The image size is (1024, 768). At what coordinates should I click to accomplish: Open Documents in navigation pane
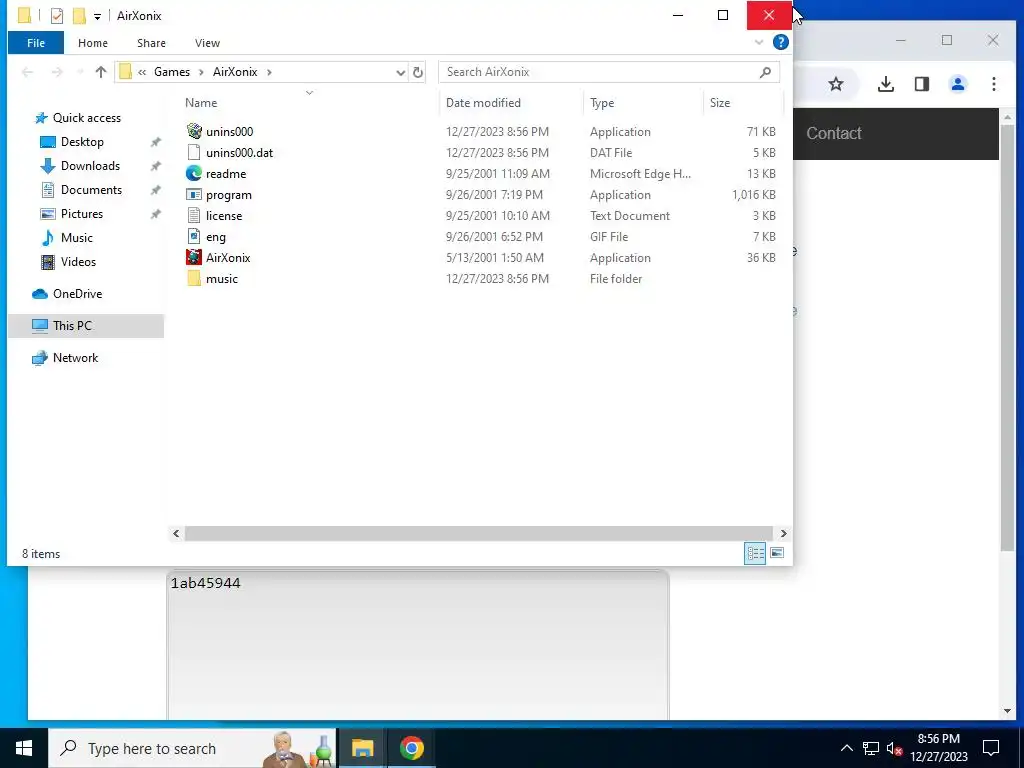point(91,190)
